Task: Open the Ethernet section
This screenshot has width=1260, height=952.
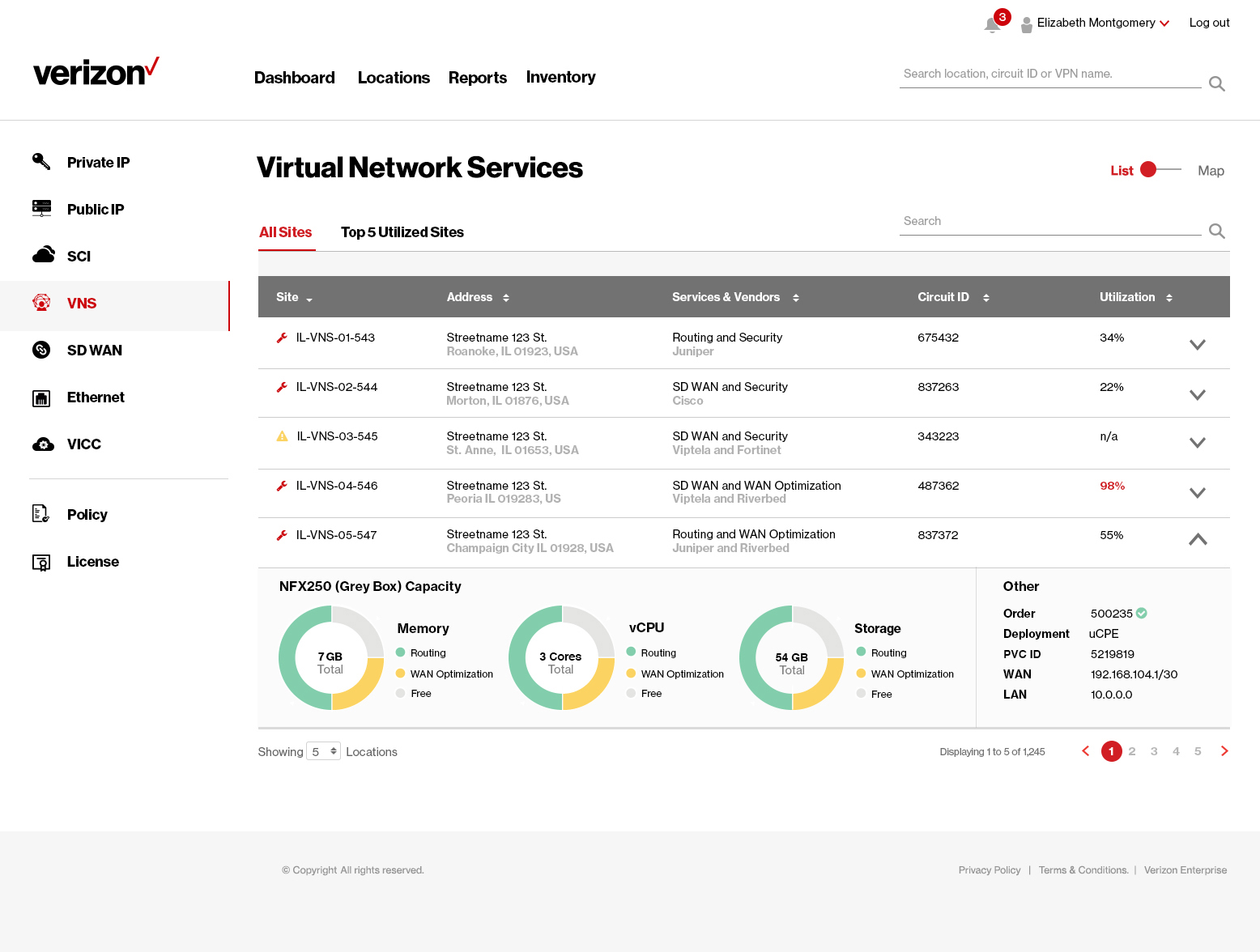Action: (x=95, y=397)
